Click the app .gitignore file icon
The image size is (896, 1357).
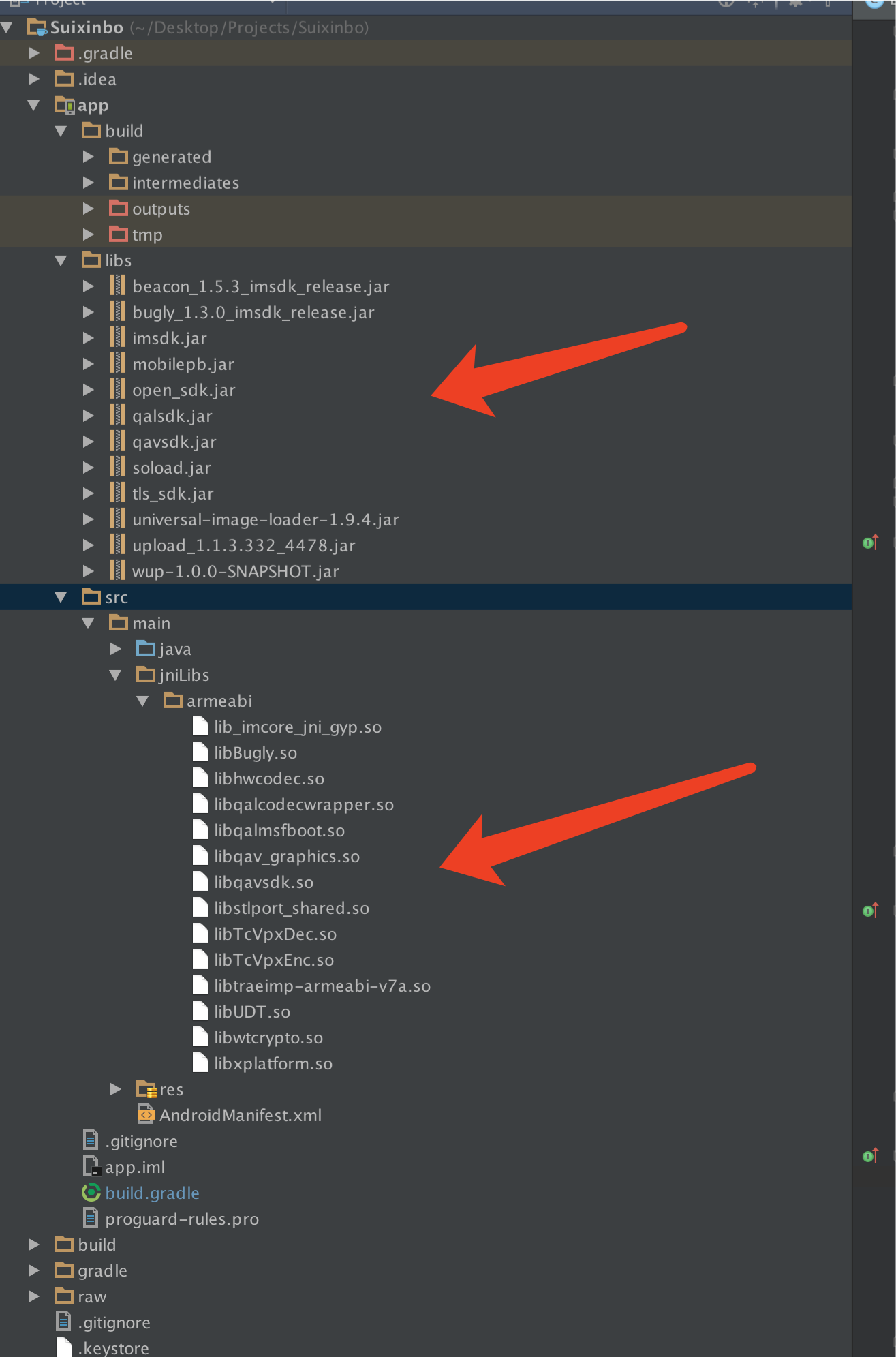pyautogui.click(x=90, y=1140)
